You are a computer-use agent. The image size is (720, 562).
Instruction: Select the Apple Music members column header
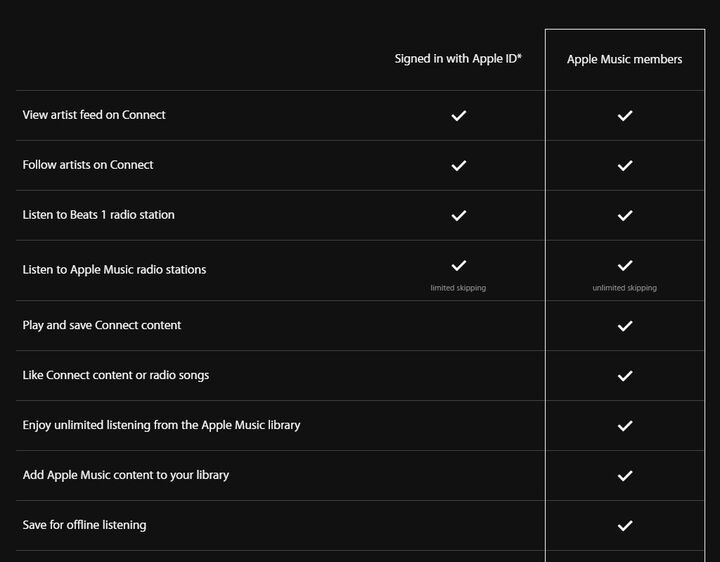624,59
